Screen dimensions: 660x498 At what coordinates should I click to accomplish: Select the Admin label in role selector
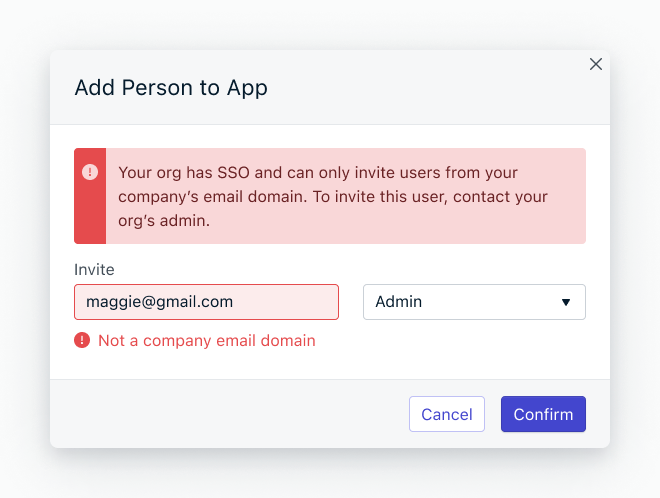pyautogui.click(x=399, y=302)
